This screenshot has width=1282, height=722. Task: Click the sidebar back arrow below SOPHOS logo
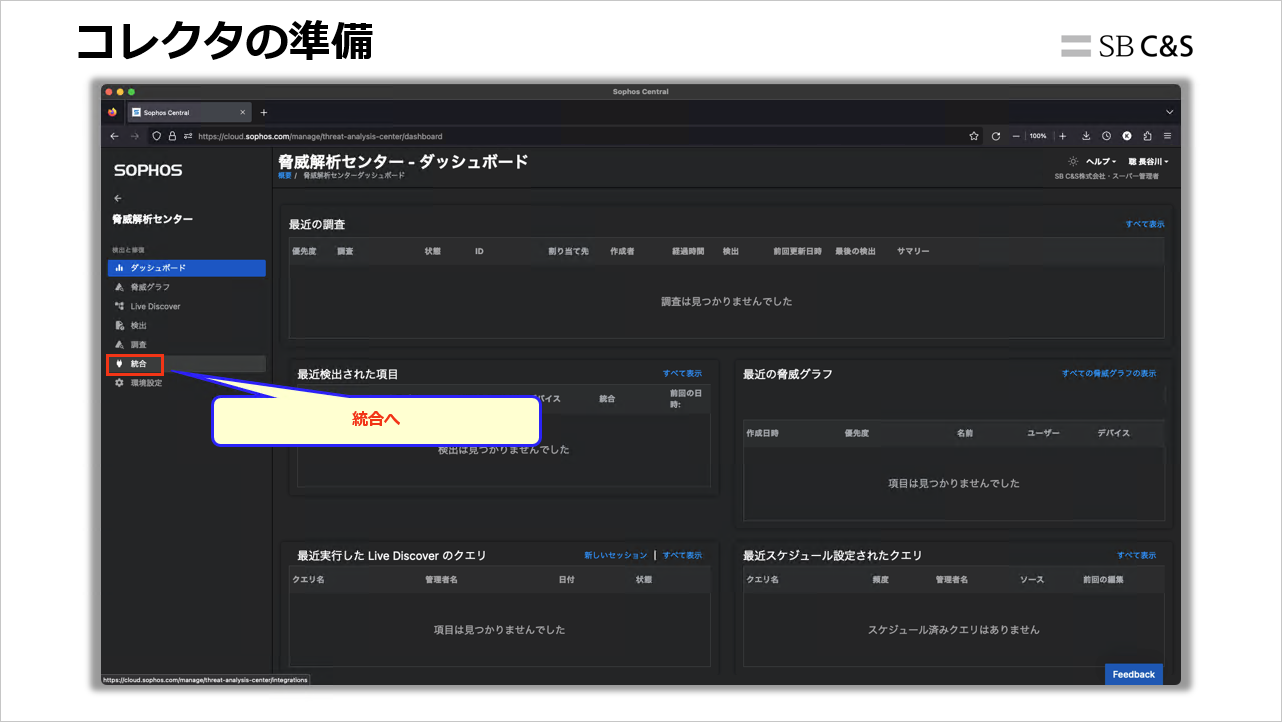click(x=118, y=198)
